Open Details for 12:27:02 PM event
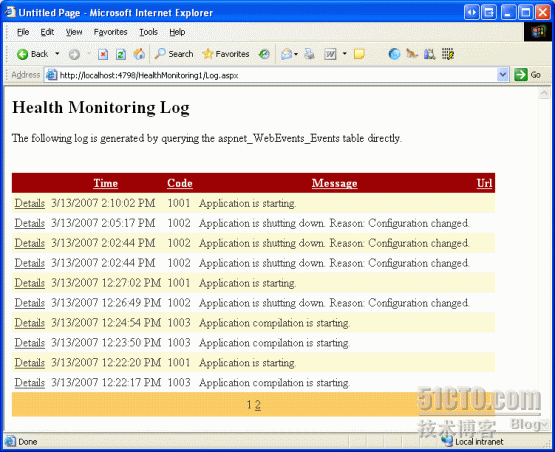This screenshot has height=452, width=555. [30, 283]
